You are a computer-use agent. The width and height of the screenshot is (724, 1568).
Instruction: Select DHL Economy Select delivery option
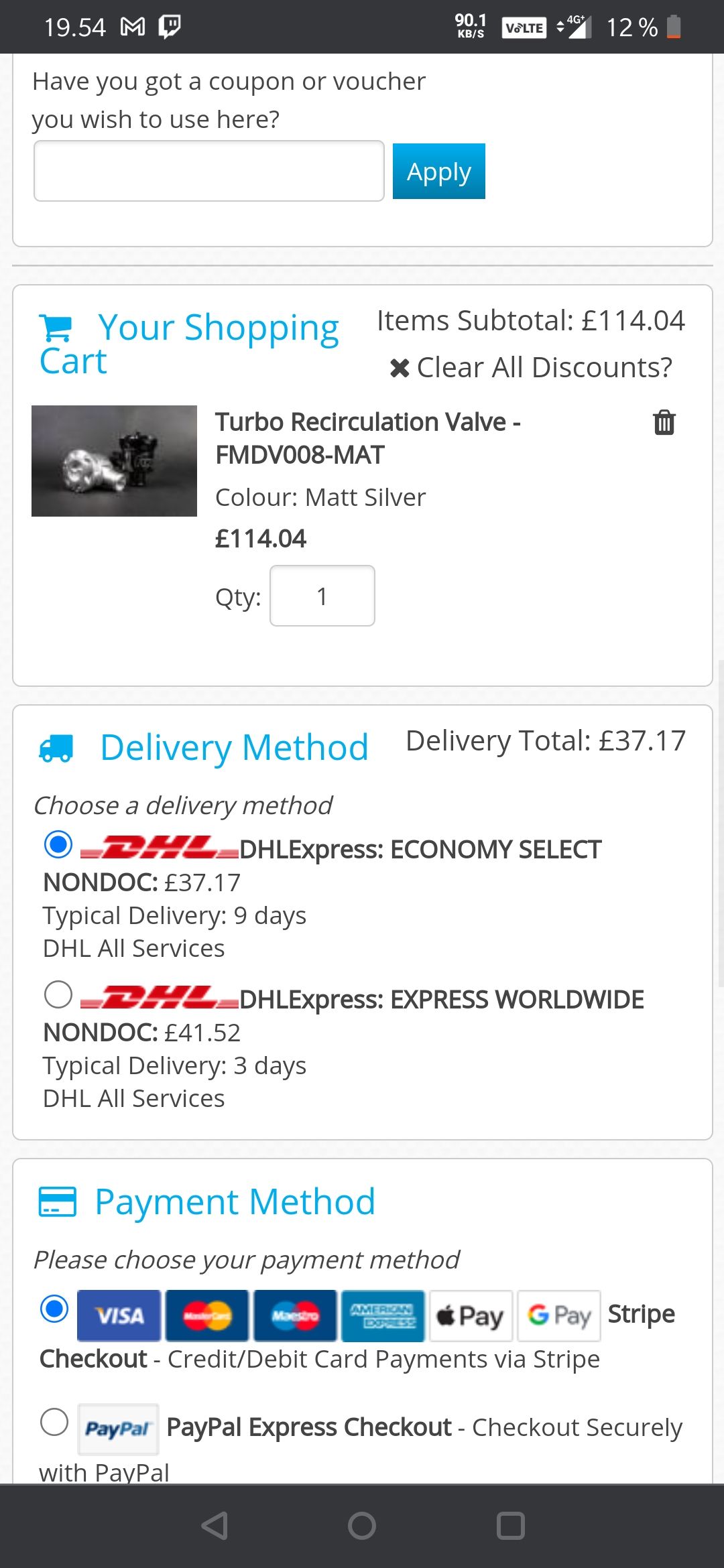click(58, 844)
